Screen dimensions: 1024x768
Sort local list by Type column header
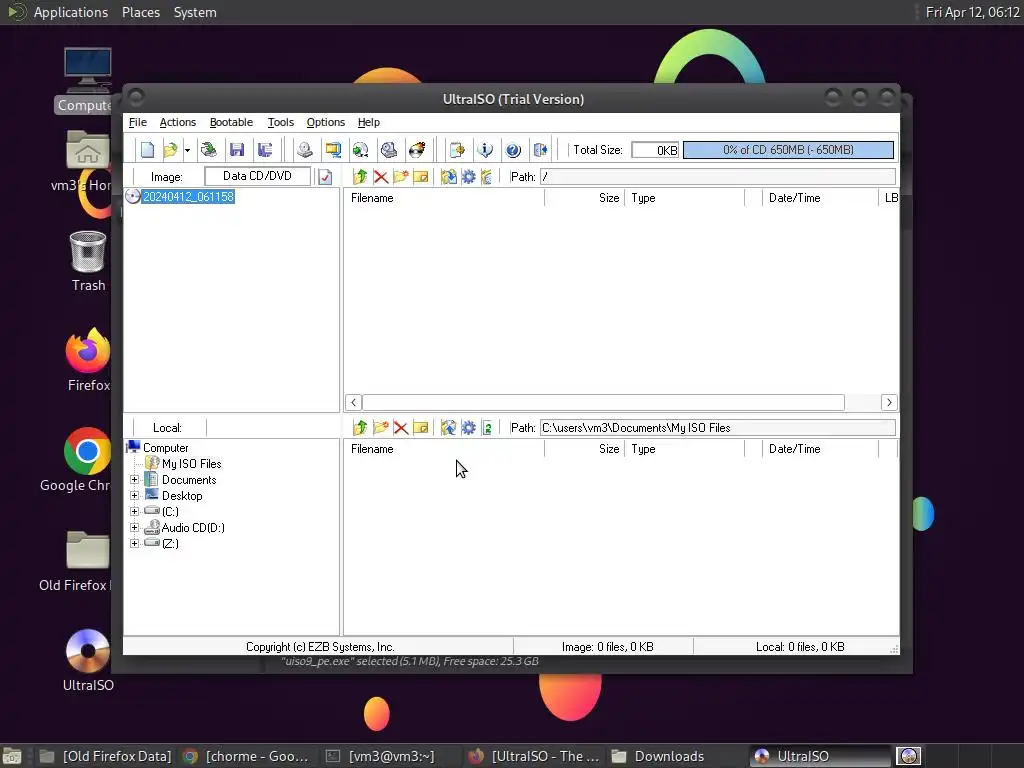point(684,449)
